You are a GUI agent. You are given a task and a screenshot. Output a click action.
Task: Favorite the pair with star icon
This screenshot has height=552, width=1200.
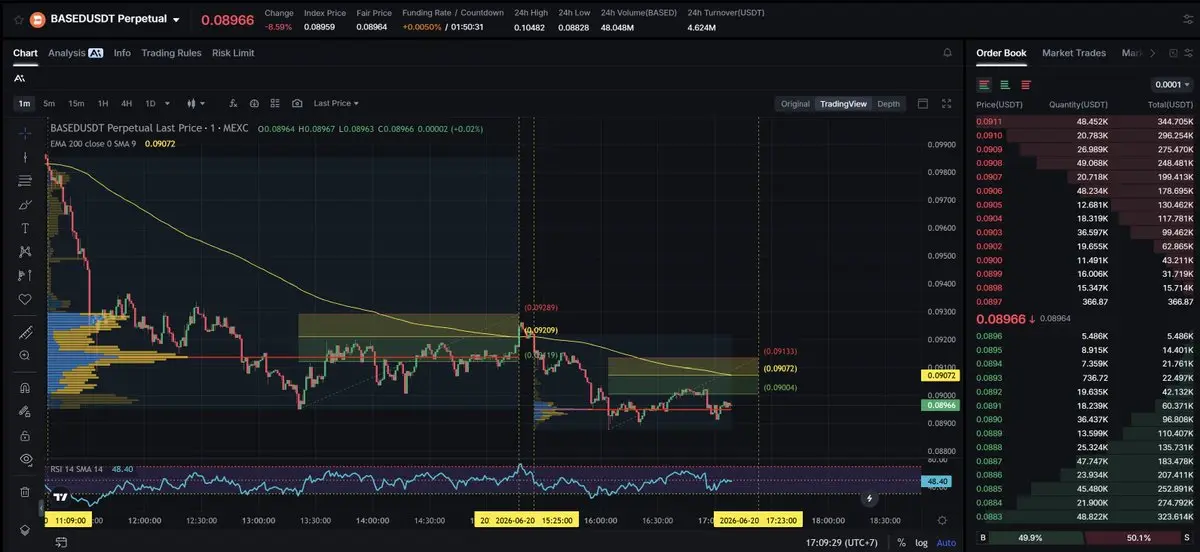tap(18, 19)
